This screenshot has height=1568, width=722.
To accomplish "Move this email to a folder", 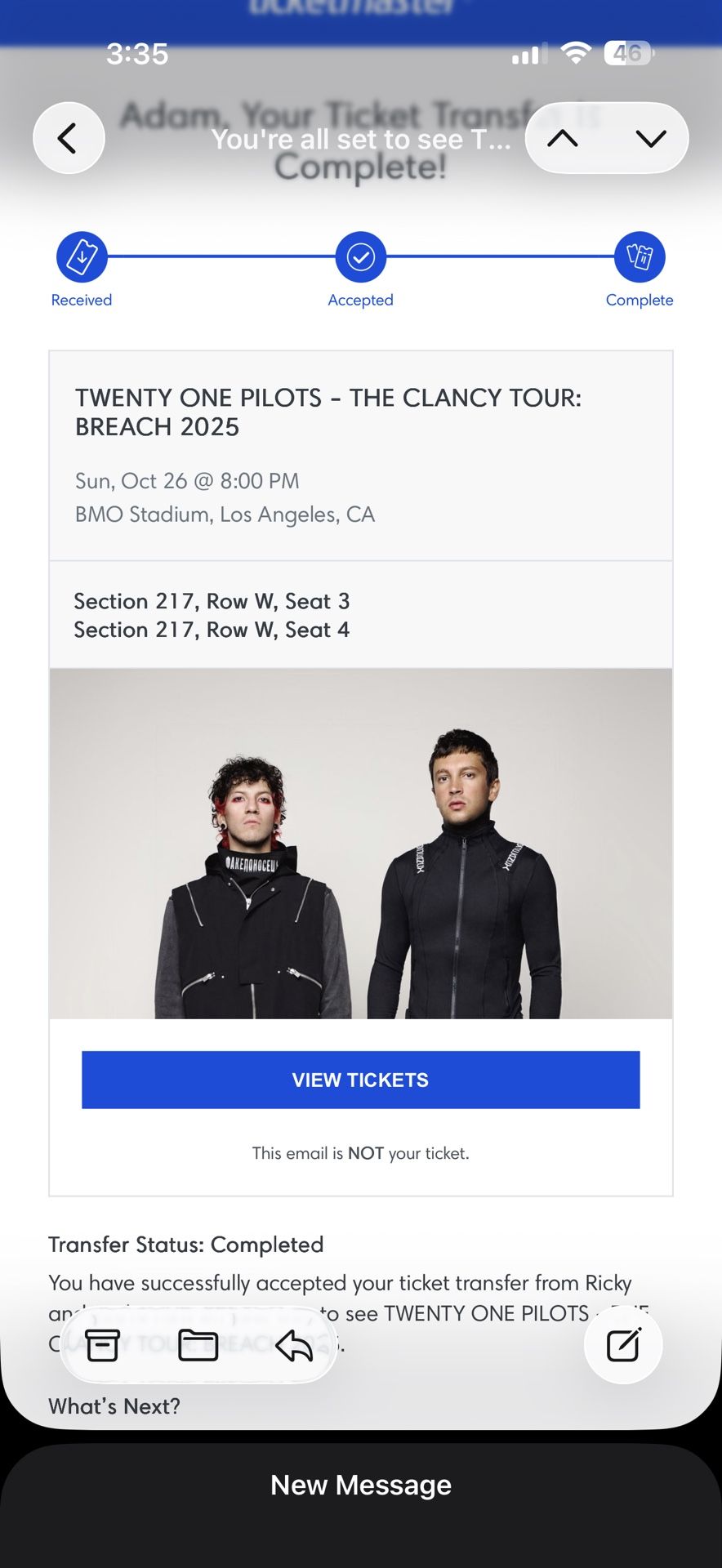I will [x=196, y=1346].
